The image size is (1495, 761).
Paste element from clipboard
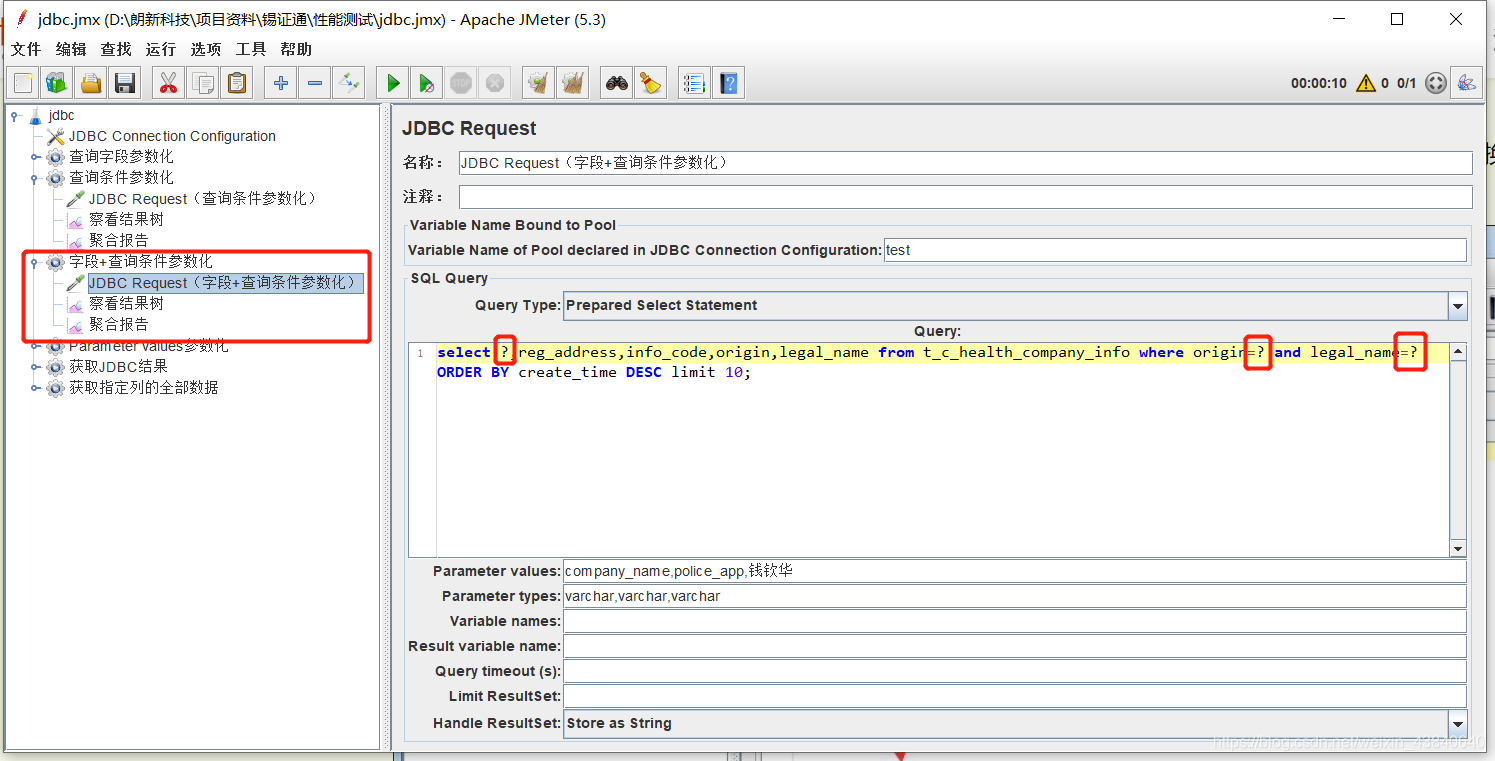[x=236, y=83]
